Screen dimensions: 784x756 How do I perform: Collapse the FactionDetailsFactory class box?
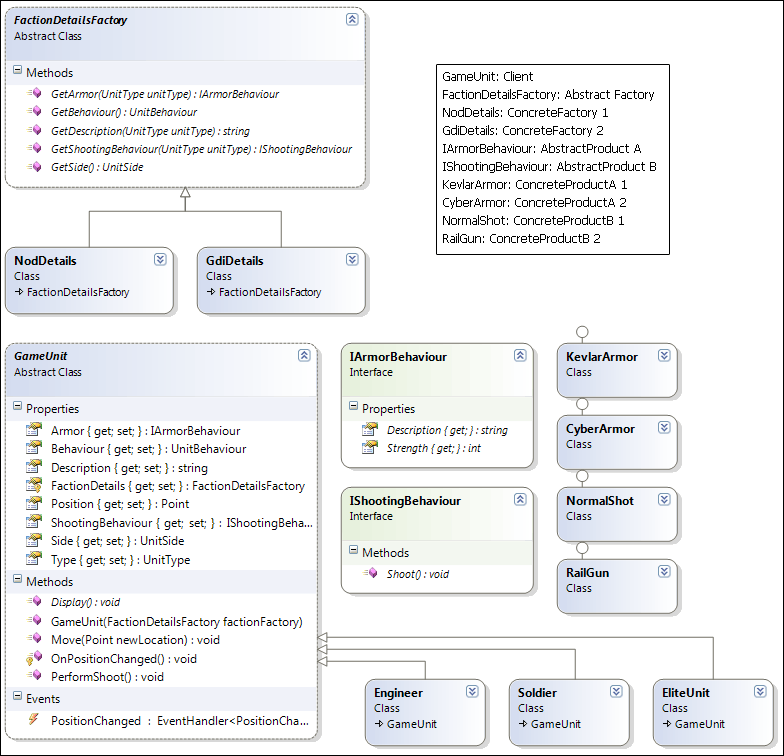click(352, 20)
